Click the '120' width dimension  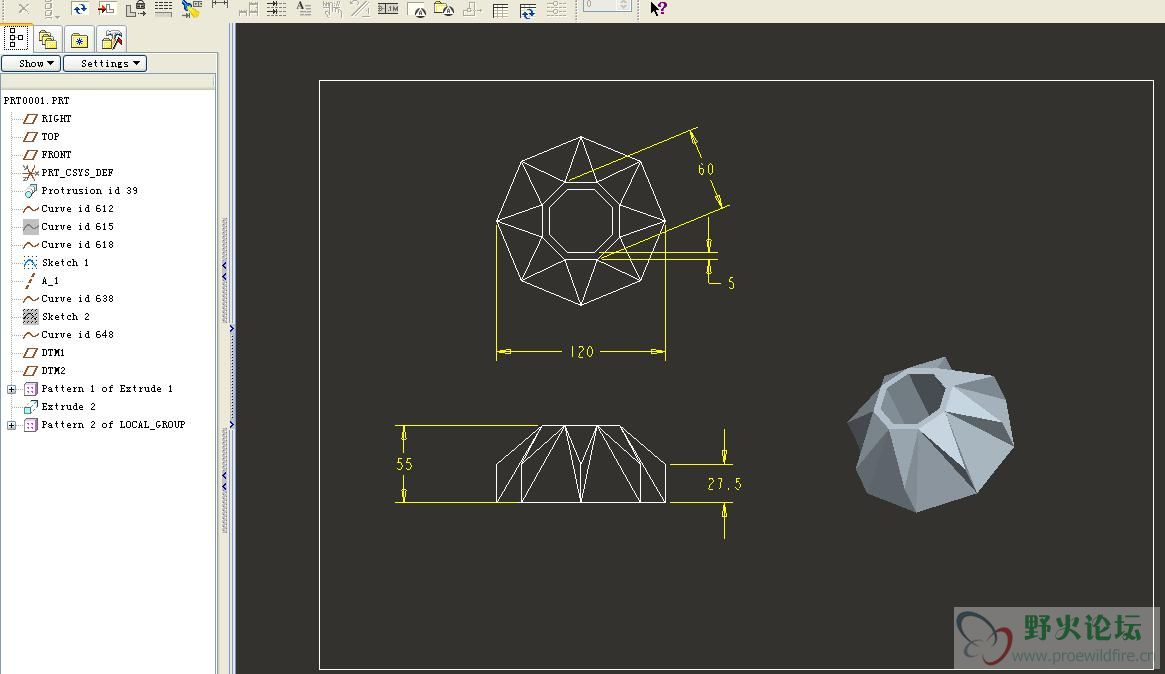582,352
